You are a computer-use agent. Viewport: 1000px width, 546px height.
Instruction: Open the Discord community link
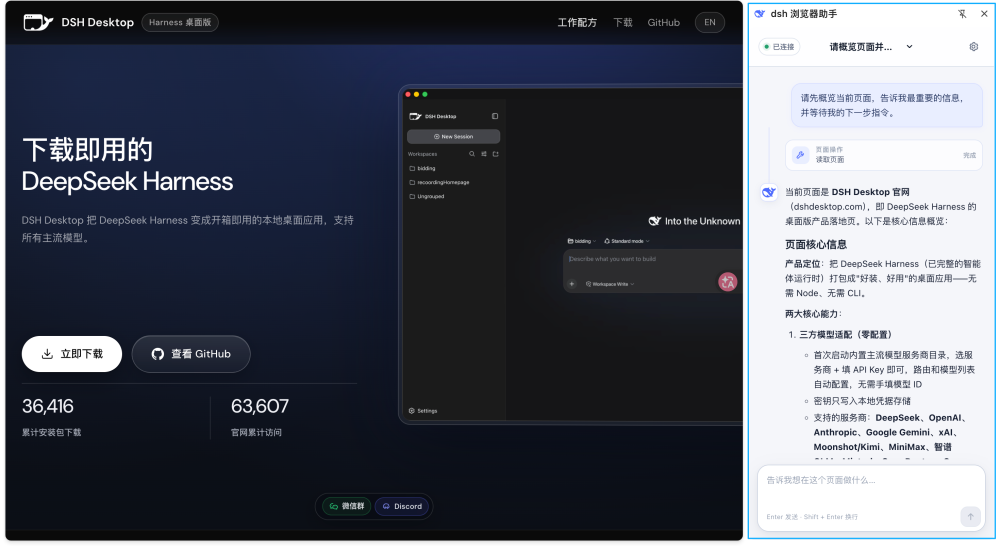pos(402,506)
